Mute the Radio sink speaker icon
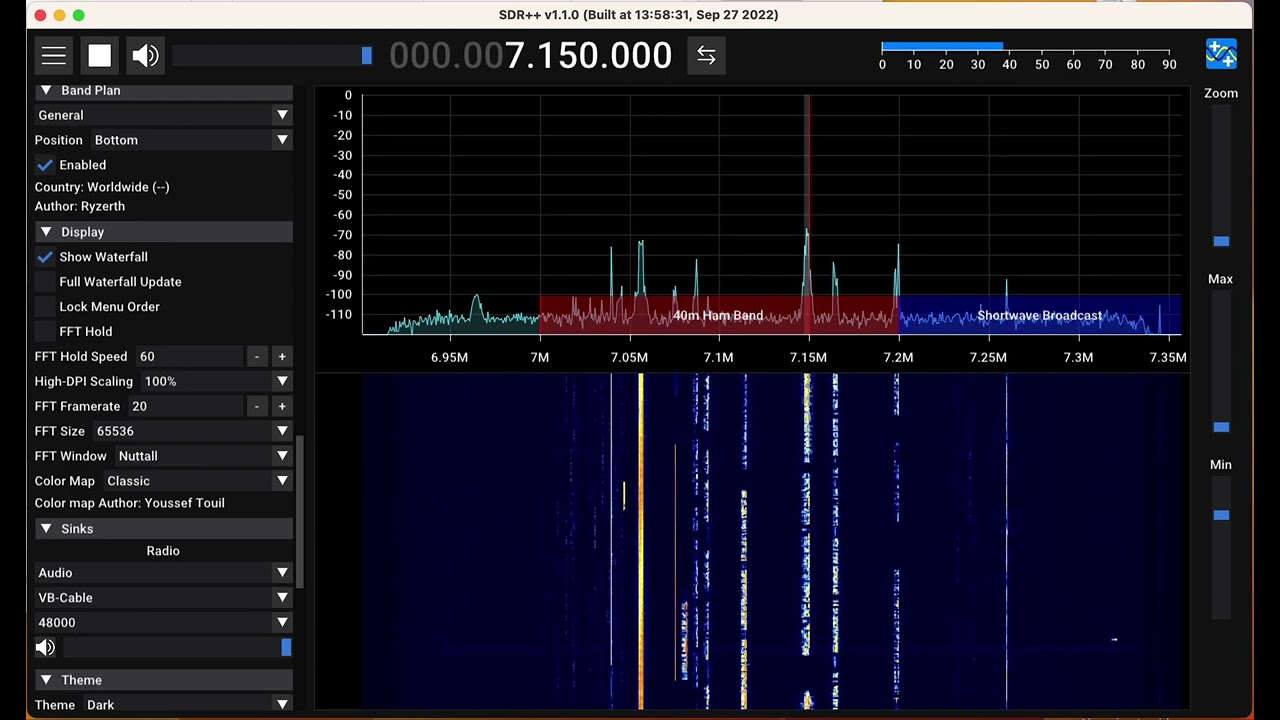Image resolution: width=1280 pixels, height=720 pixels. tap(45, 648)
